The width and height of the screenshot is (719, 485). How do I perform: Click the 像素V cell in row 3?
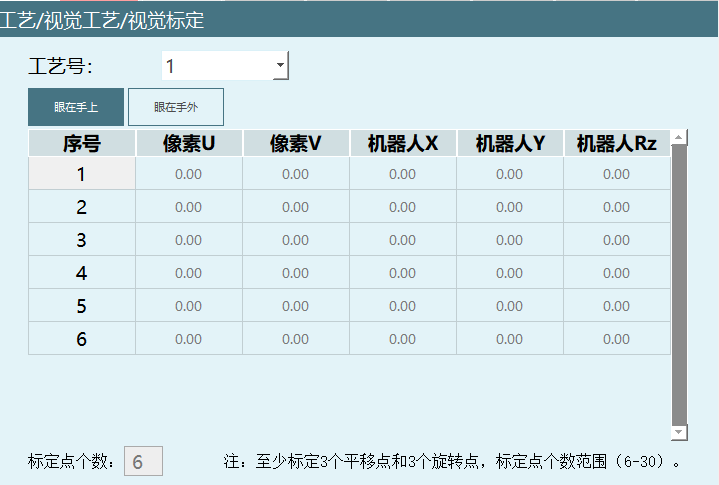click(x=296, y=240)
